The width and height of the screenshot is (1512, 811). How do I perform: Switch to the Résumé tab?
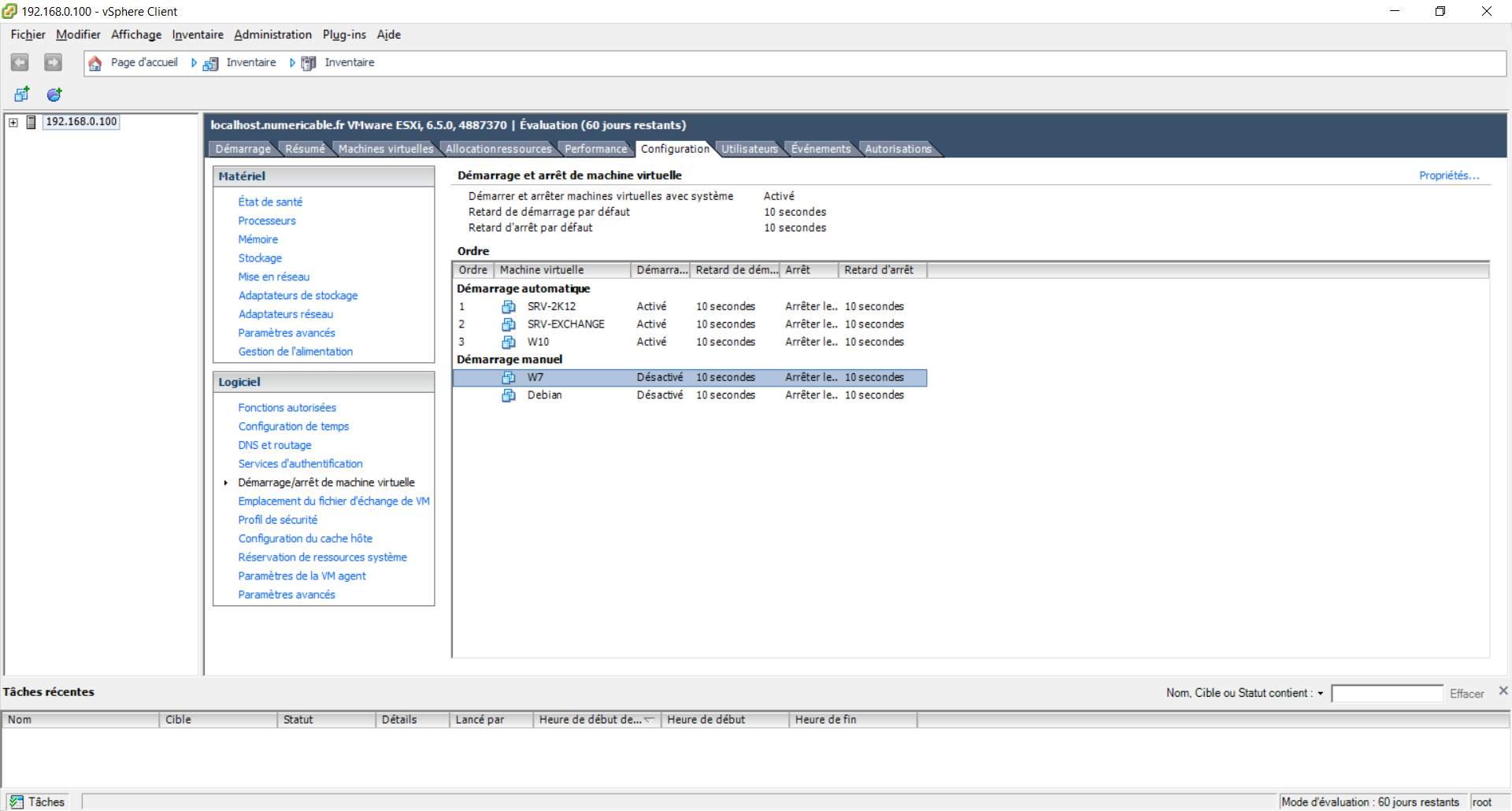click(305, 149)
